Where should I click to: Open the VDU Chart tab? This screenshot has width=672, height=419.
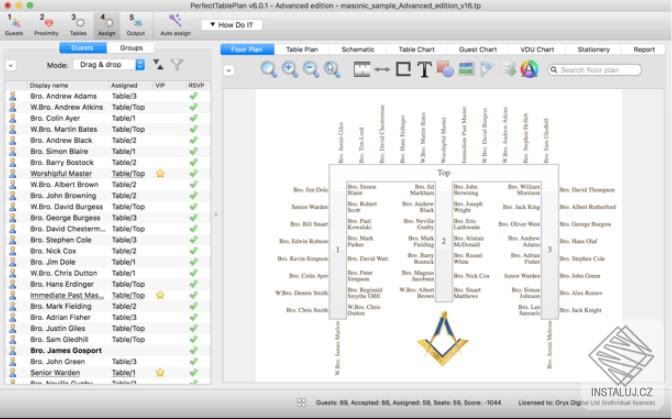click(x=537, y=49)
